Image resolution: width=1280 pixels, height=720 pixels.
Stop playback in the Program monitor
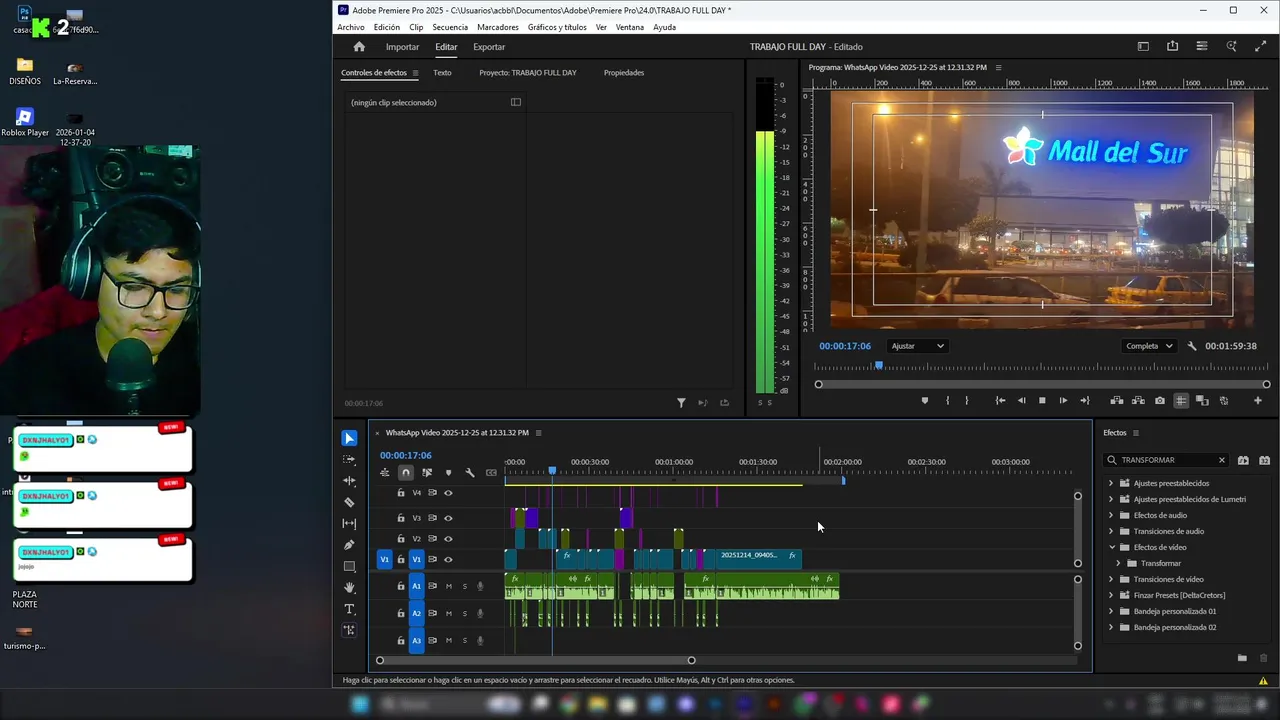1042,401
